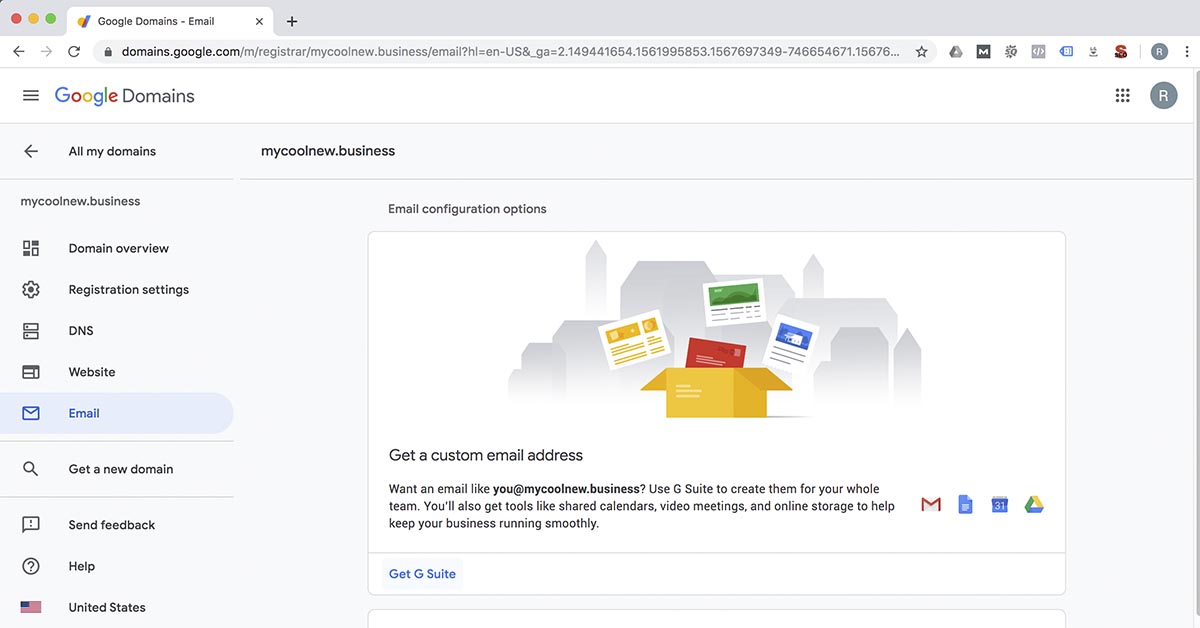Image resolution: width=1200 pixels, height=628 pixels.
Task: Toggle the sidebar with the hamburger menu
Action: point(29,95)
